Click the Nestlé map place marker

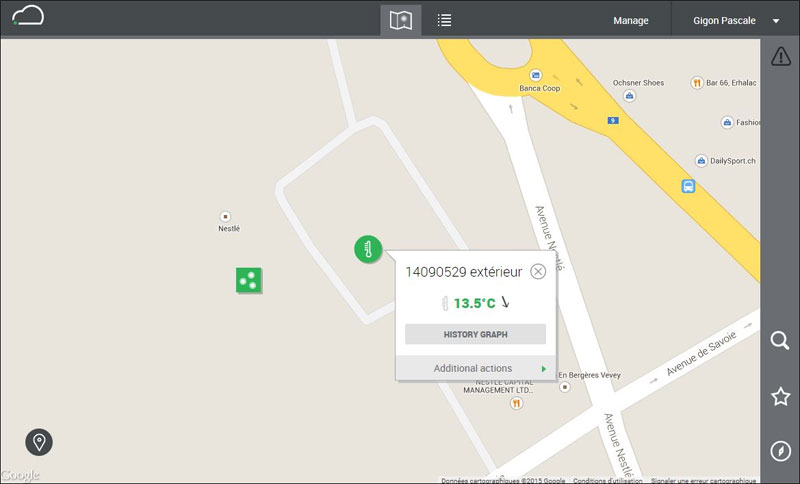225,216
